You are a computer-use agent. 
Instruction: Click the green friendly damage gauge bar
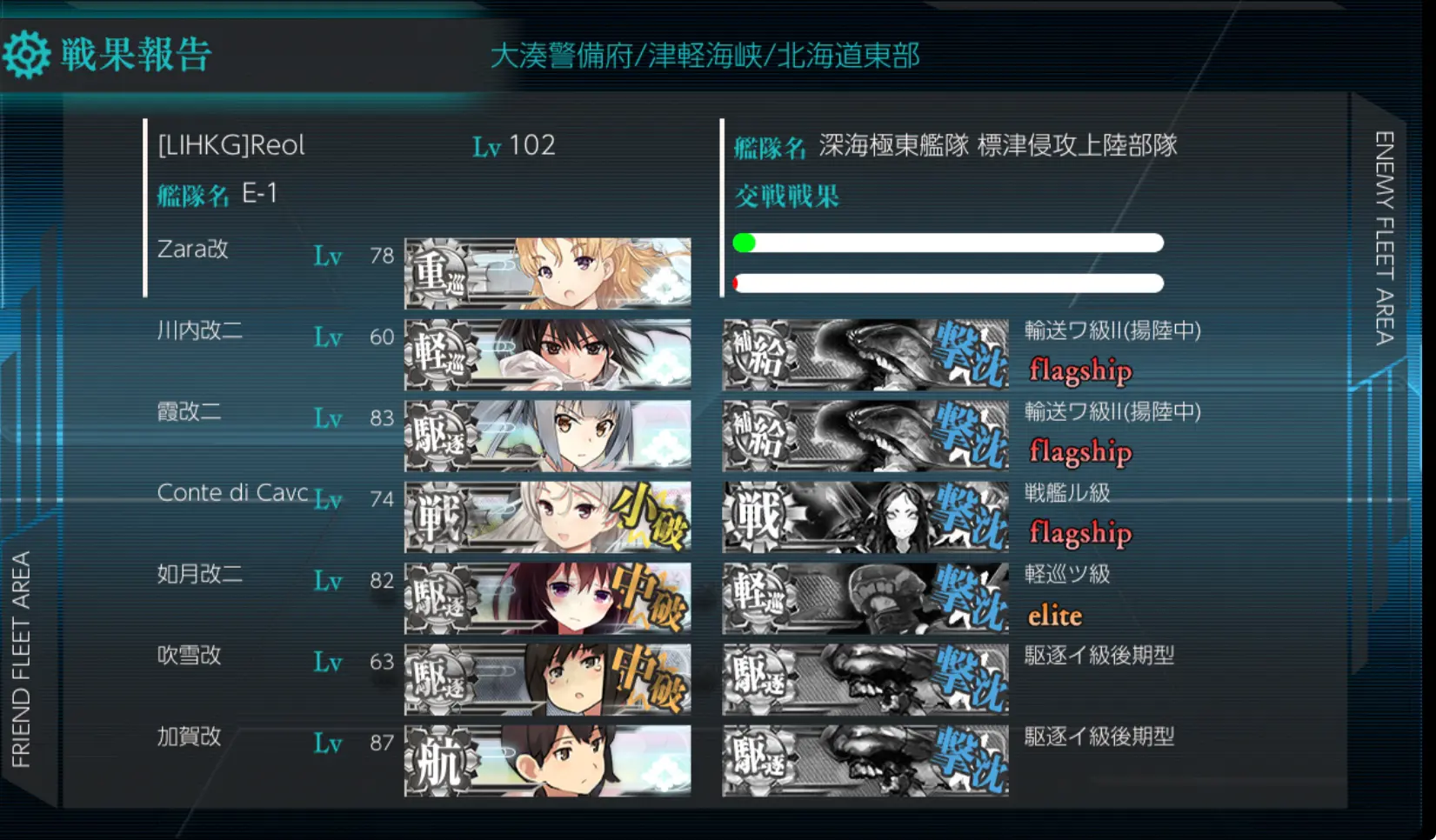pyautogui.click(x=948, y=243)
